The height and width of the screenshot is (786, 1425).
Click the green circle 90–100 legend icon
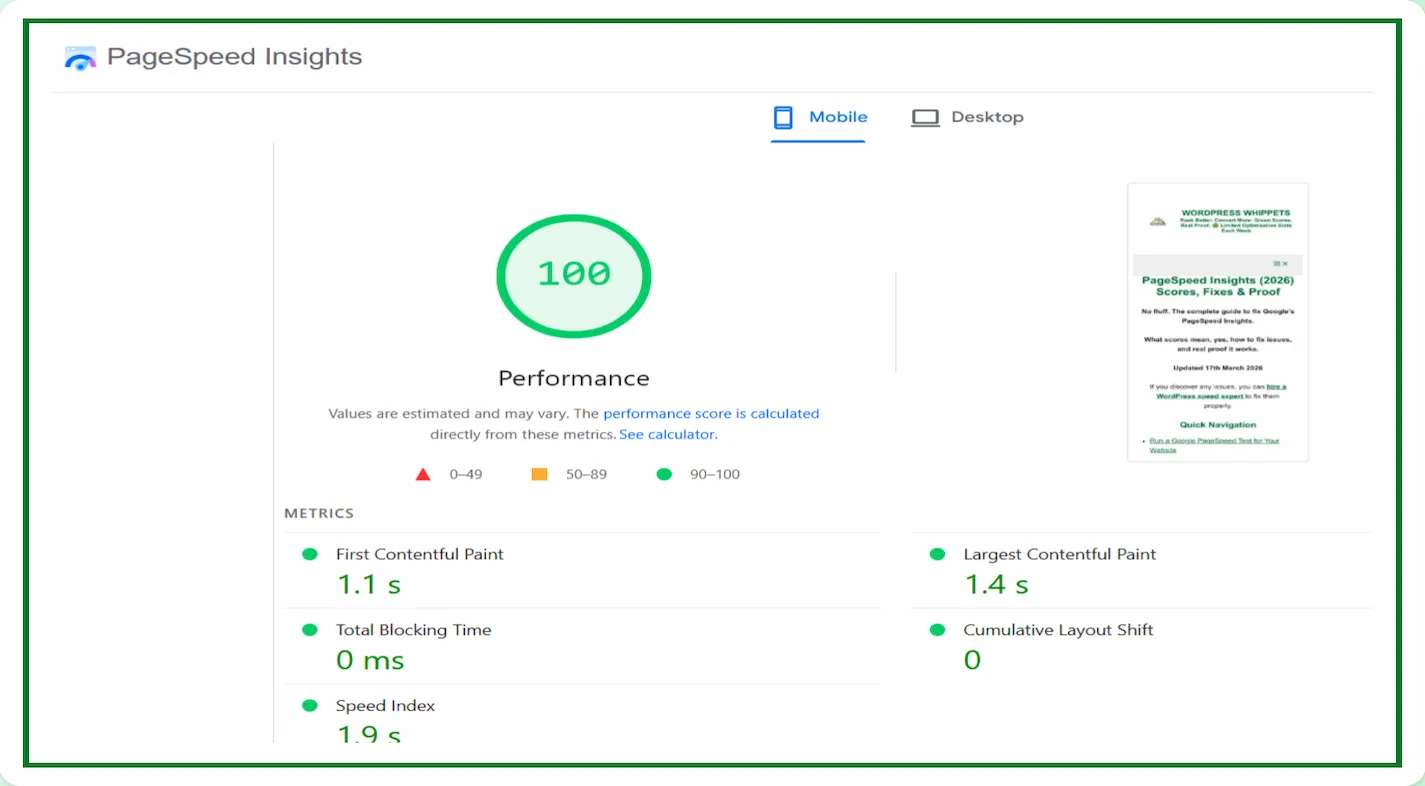[x=664, y=474]
